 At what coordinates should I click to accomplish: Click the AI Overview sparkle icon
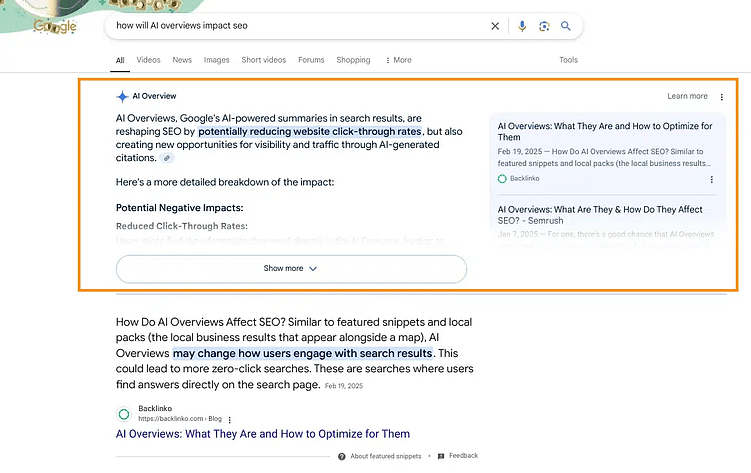(x=122, y=97)
